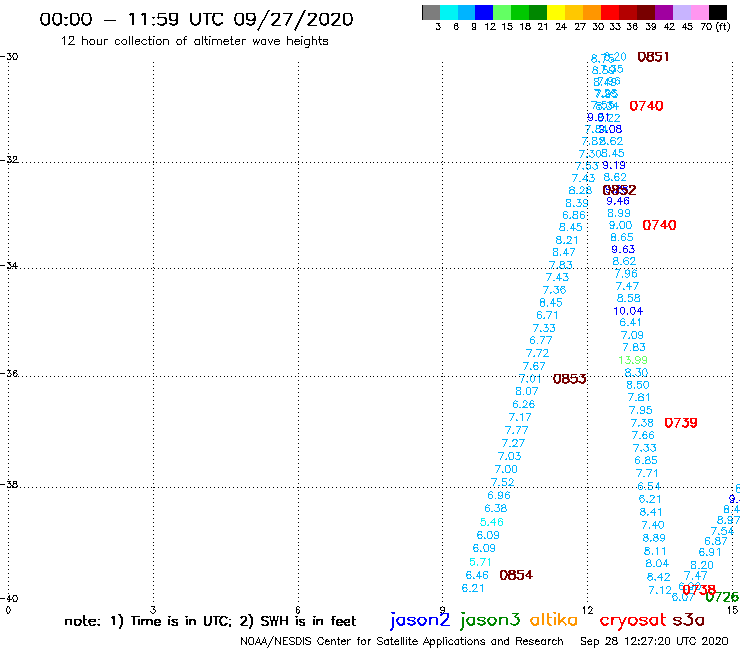Viewport: 740px width, 650px height.
Task: Click the black swatch at the legend's end
Action: click(718, 12)
